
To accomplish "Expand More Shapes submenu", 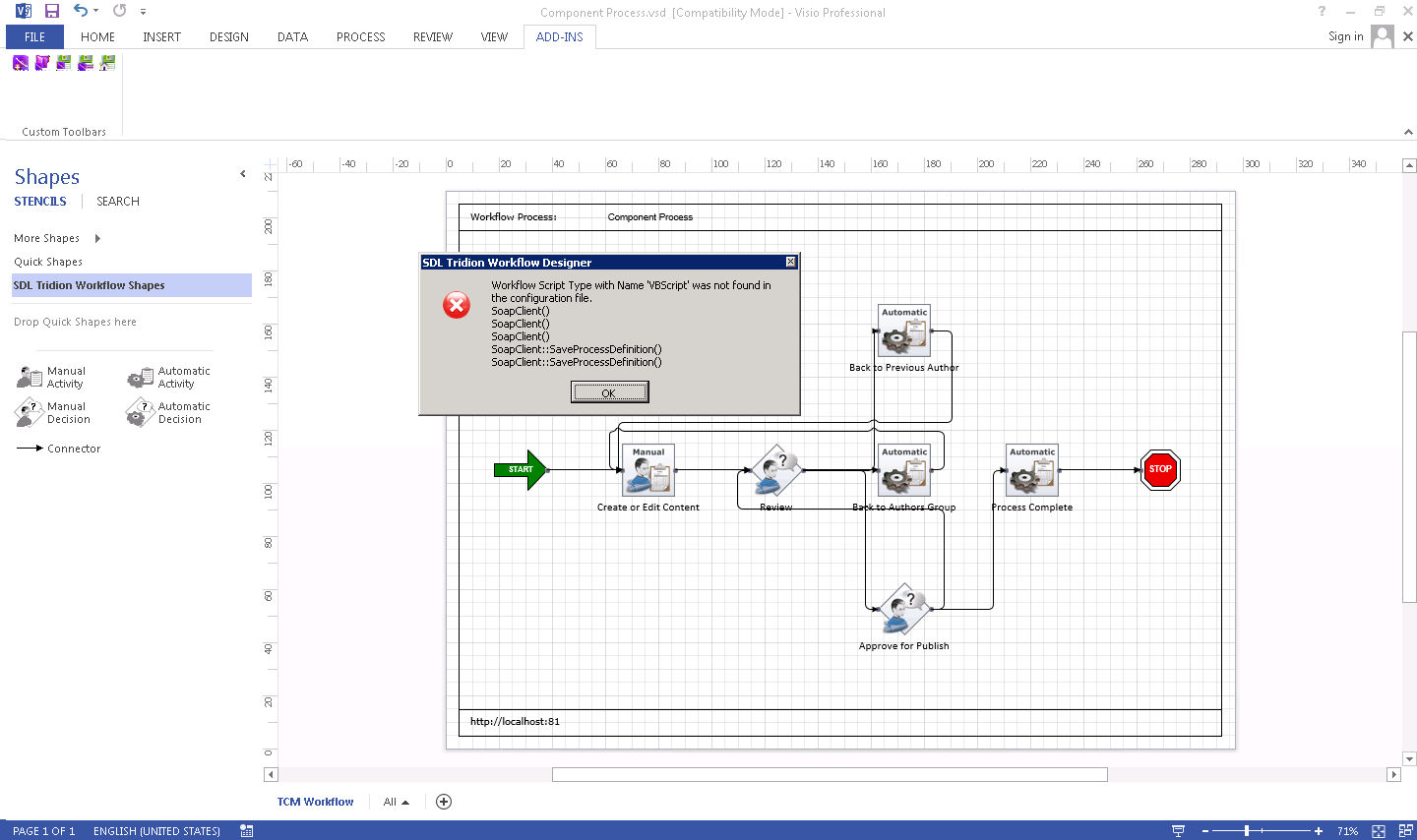I will [57, 238].
